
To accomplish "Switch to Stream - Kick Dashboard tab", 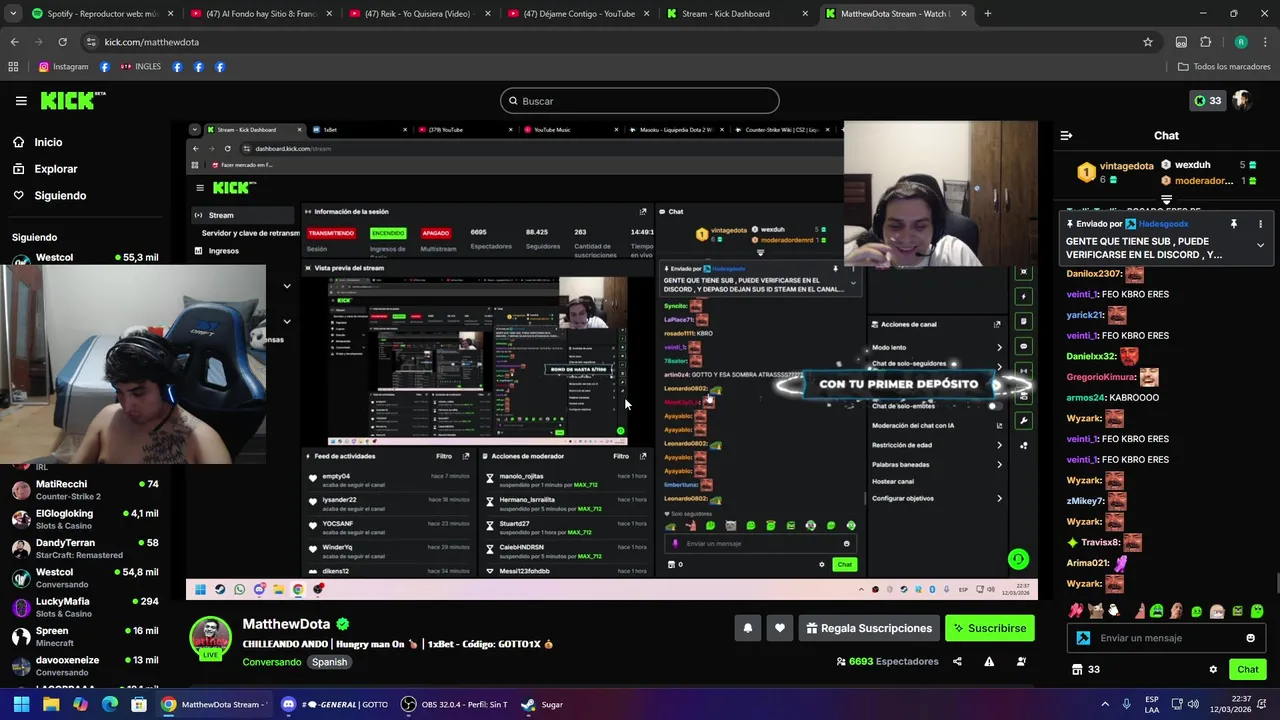I will pyautogui.click(x=737, y=14).
